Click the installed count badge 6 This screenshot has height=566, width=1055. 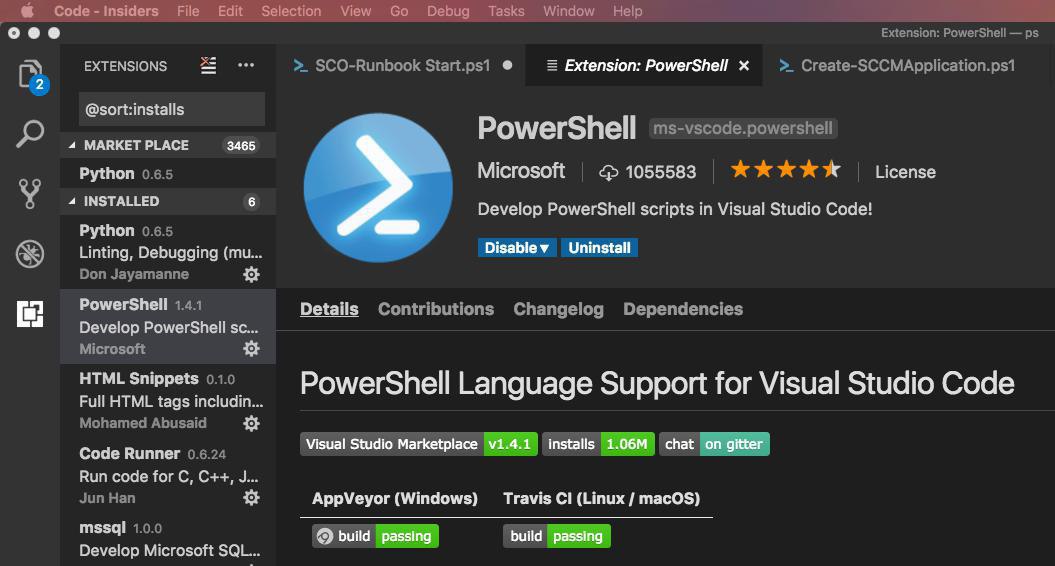click(x=251, y=201)
